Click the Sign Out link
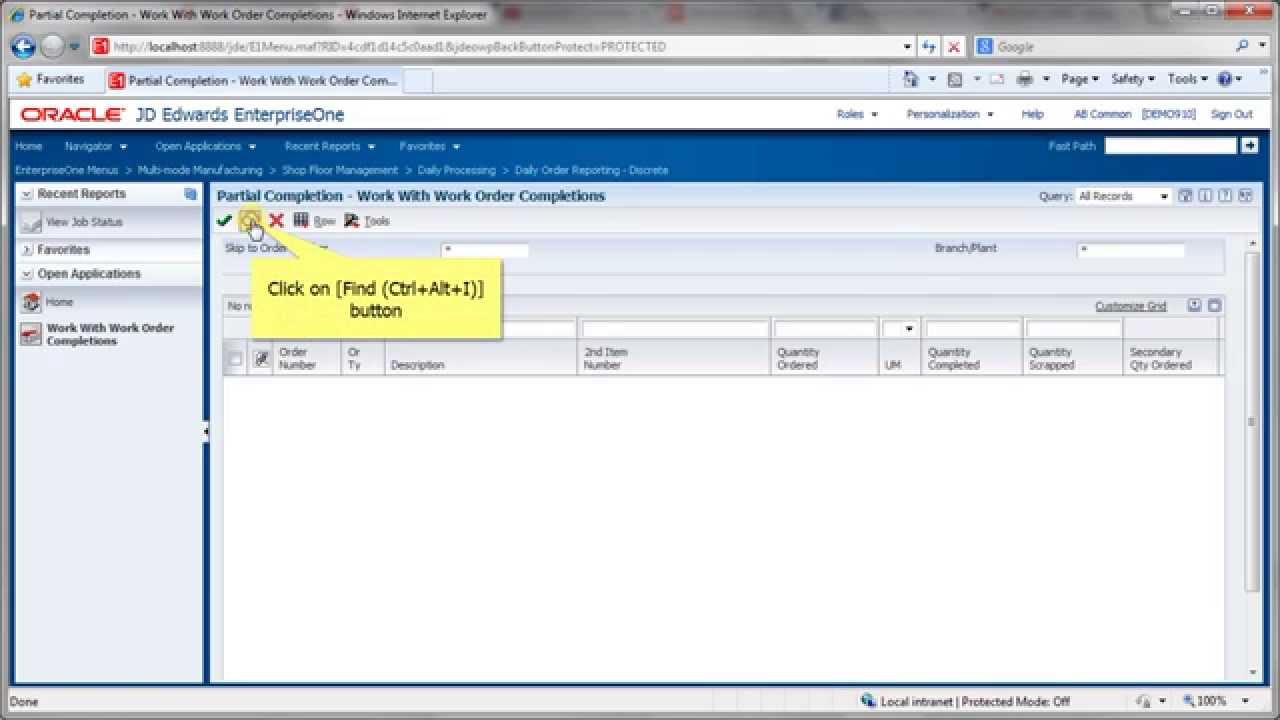 (x=1232, y=114)
